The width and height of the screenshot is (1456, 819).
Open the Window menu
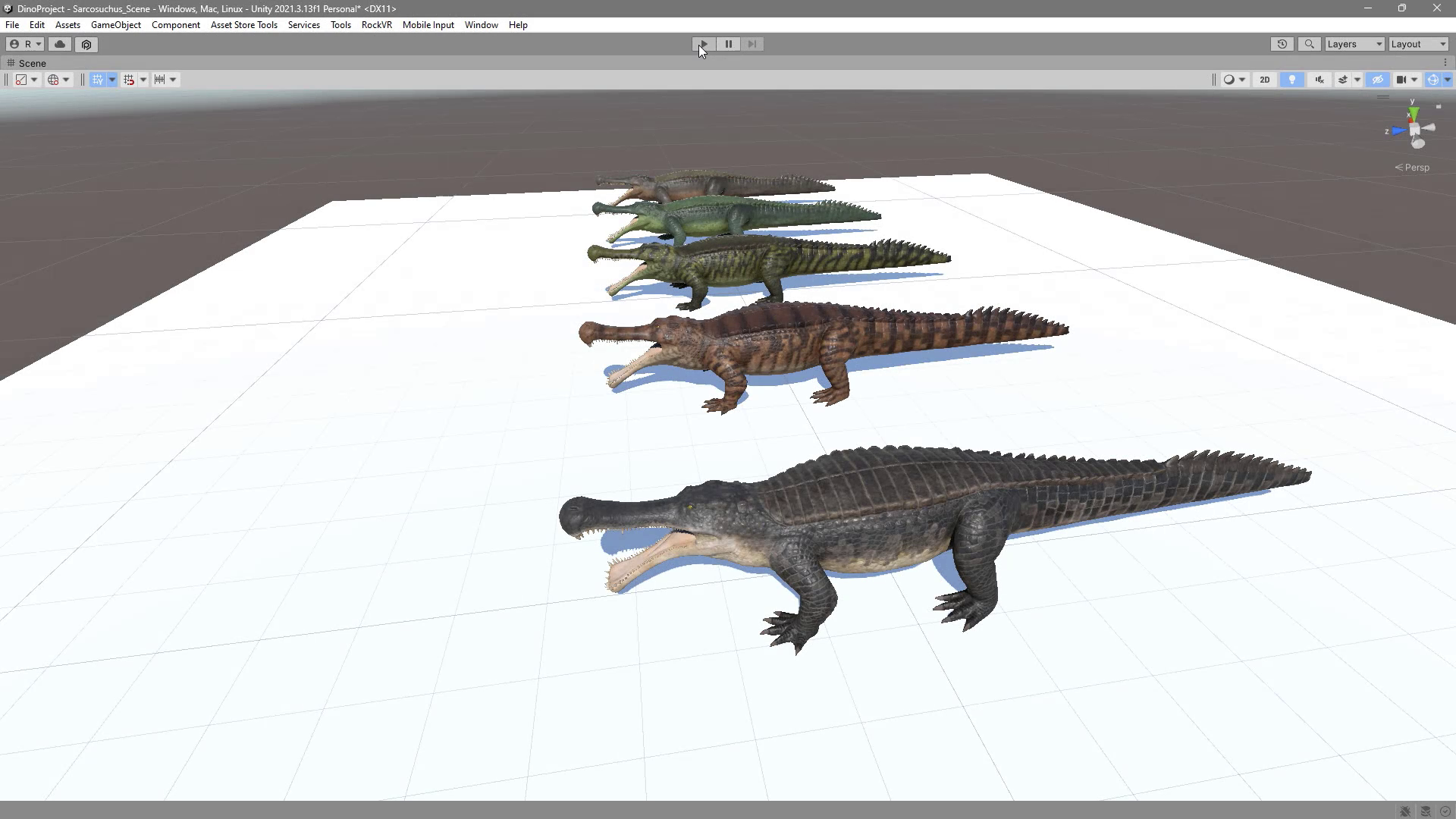point(482,25)
